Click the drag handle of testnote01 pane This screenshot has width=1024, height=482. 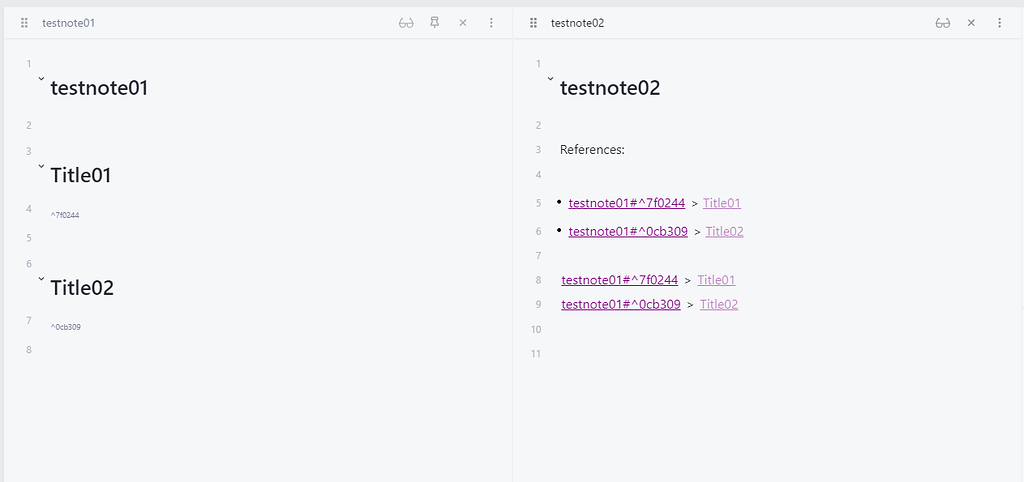pos(24,23)
